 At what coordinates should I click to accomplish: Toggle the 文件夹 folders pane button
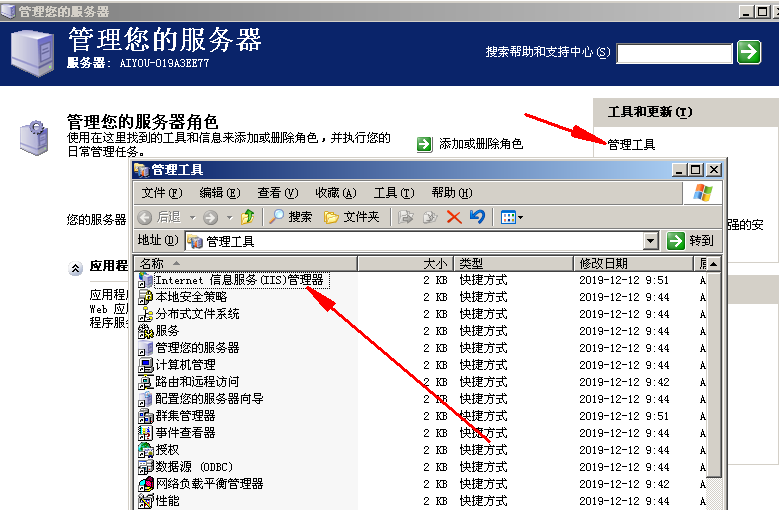(x=352, y=217)
